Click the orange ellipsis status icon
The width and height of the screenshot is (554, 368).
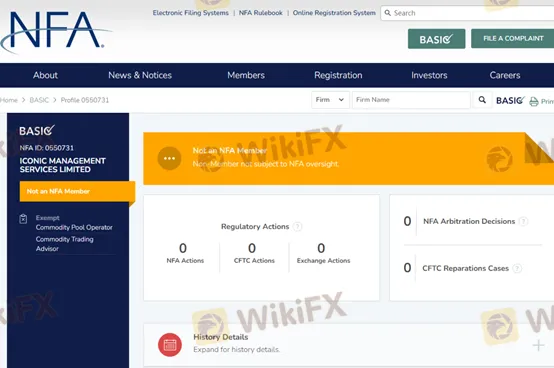click(x=169, y=158)
